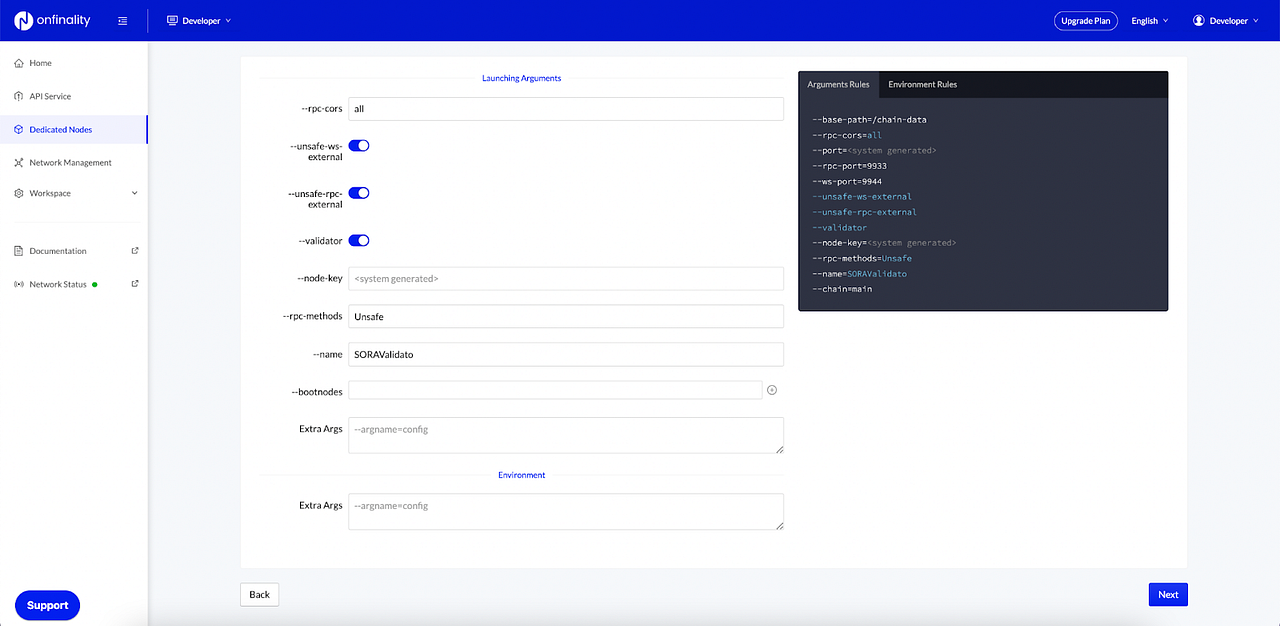Image resolution: width=1280 pixels, height=626 pixels.
Task: Open the Network Status link
Action: point(58,284)
